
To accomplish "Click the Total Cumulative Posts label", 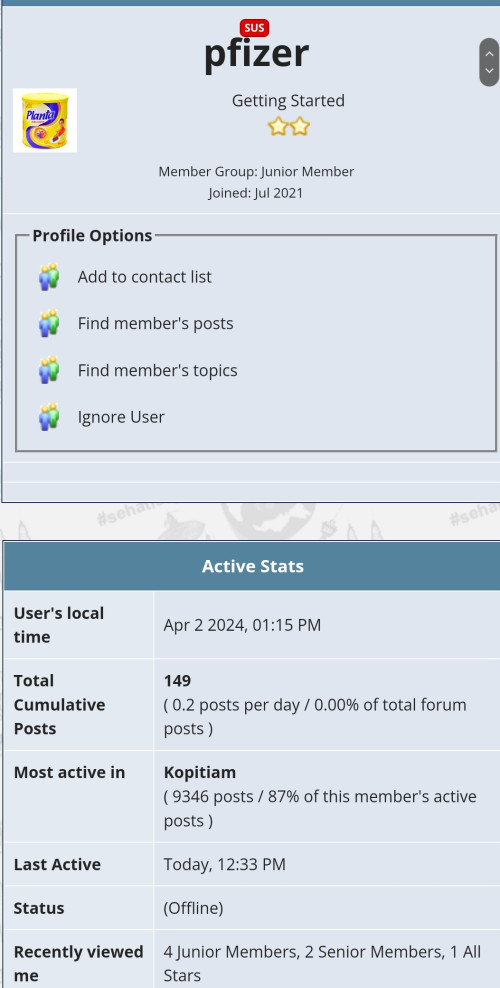I will click(x=59, y=704).
